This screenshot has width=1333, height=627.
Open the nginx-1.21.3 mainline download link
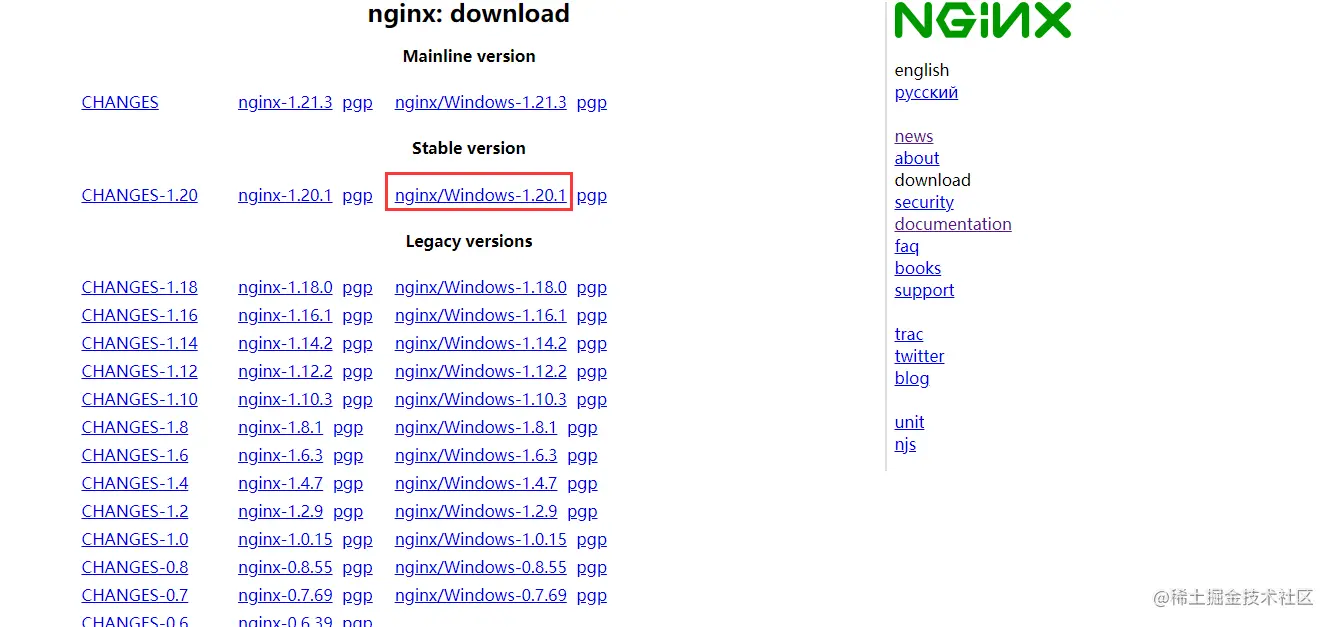coord(285,101)
